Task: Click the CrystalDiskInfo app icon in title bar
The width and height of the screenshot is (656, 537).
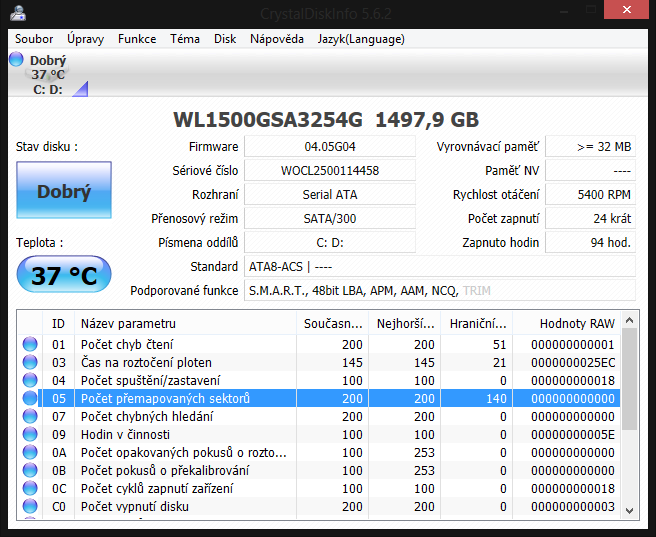Action: 17,11
